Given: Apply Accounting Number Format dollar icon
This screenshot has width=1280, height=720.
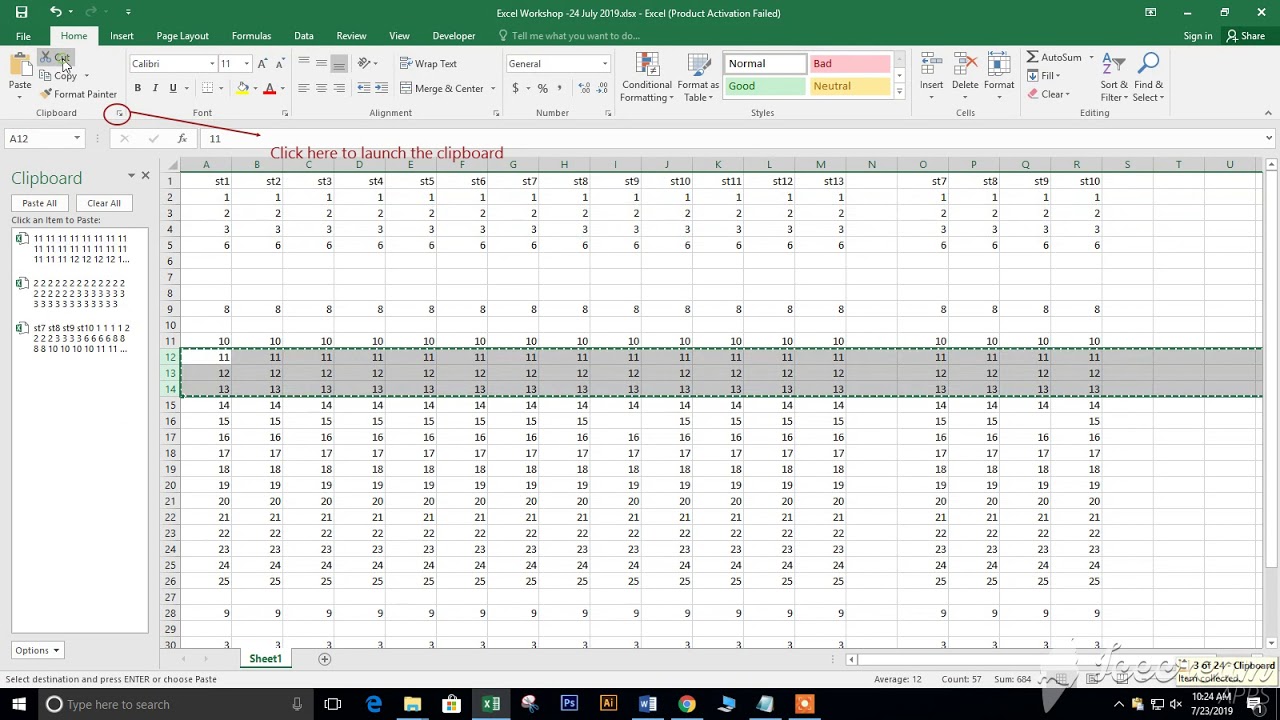Looking at the screenshot, I should [515, 88].
